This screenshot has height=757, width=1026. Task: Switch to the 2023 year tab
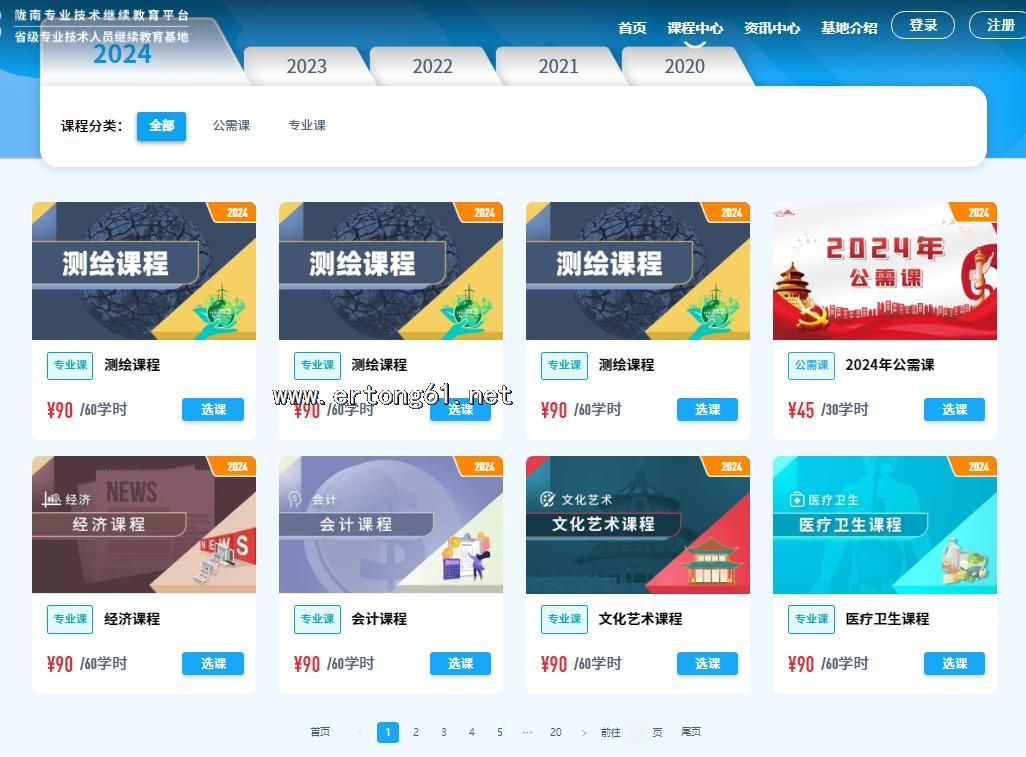[x=306, y=67]
